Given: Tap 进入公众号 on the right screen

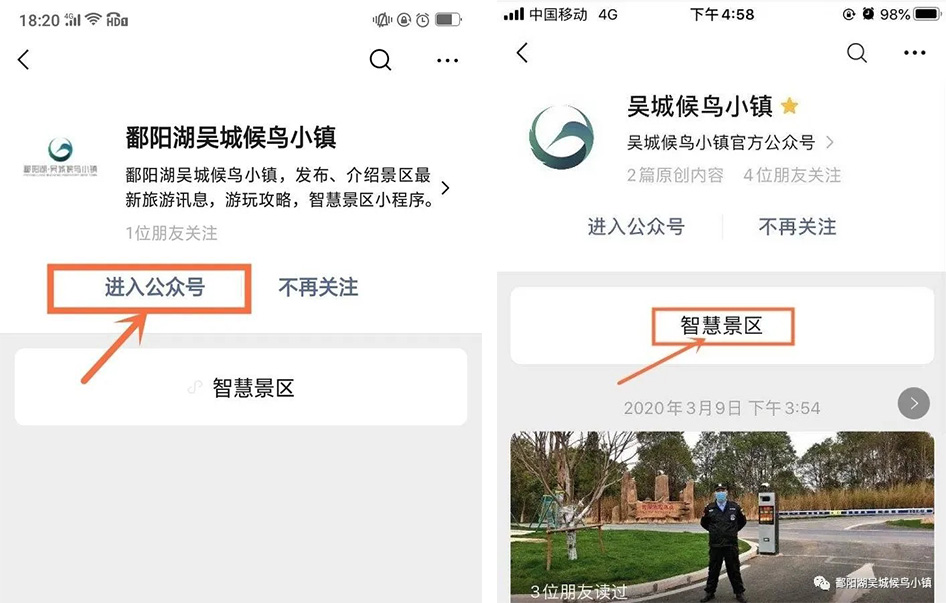Looking at the screenshot, I should [636, 227].
